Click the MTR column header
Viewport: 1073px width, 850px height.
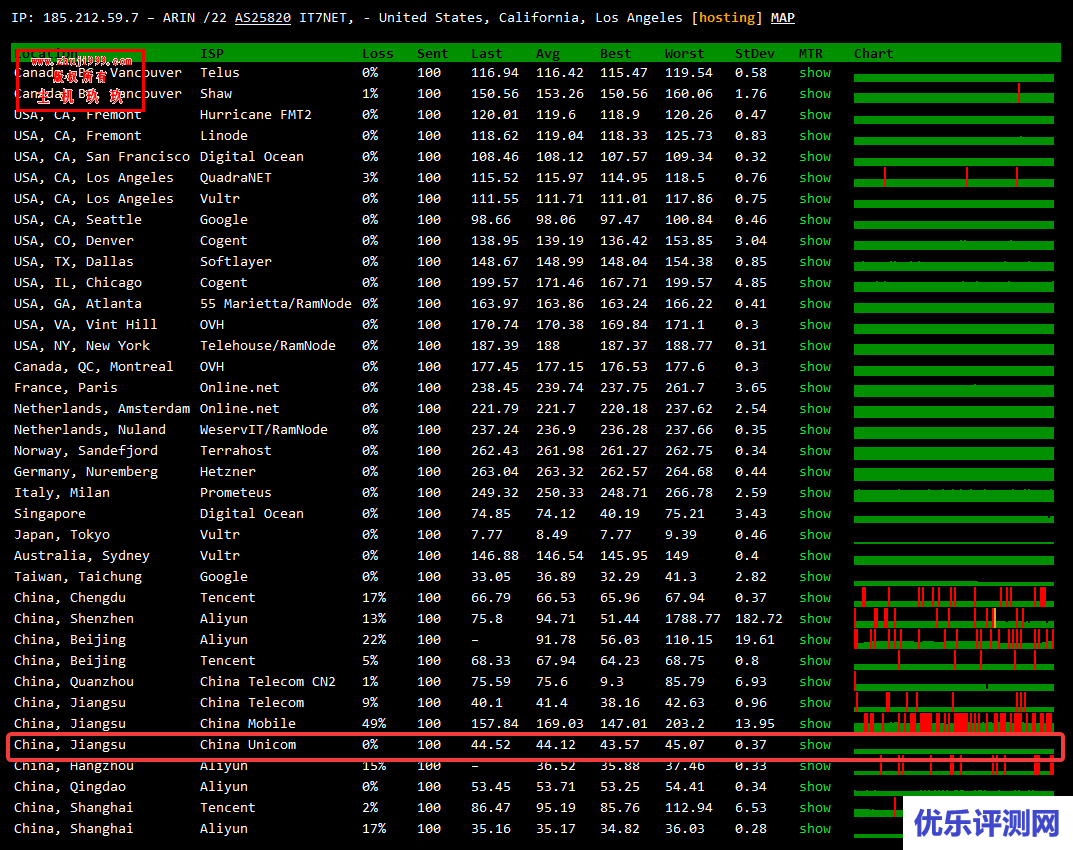tap(811, 53)
